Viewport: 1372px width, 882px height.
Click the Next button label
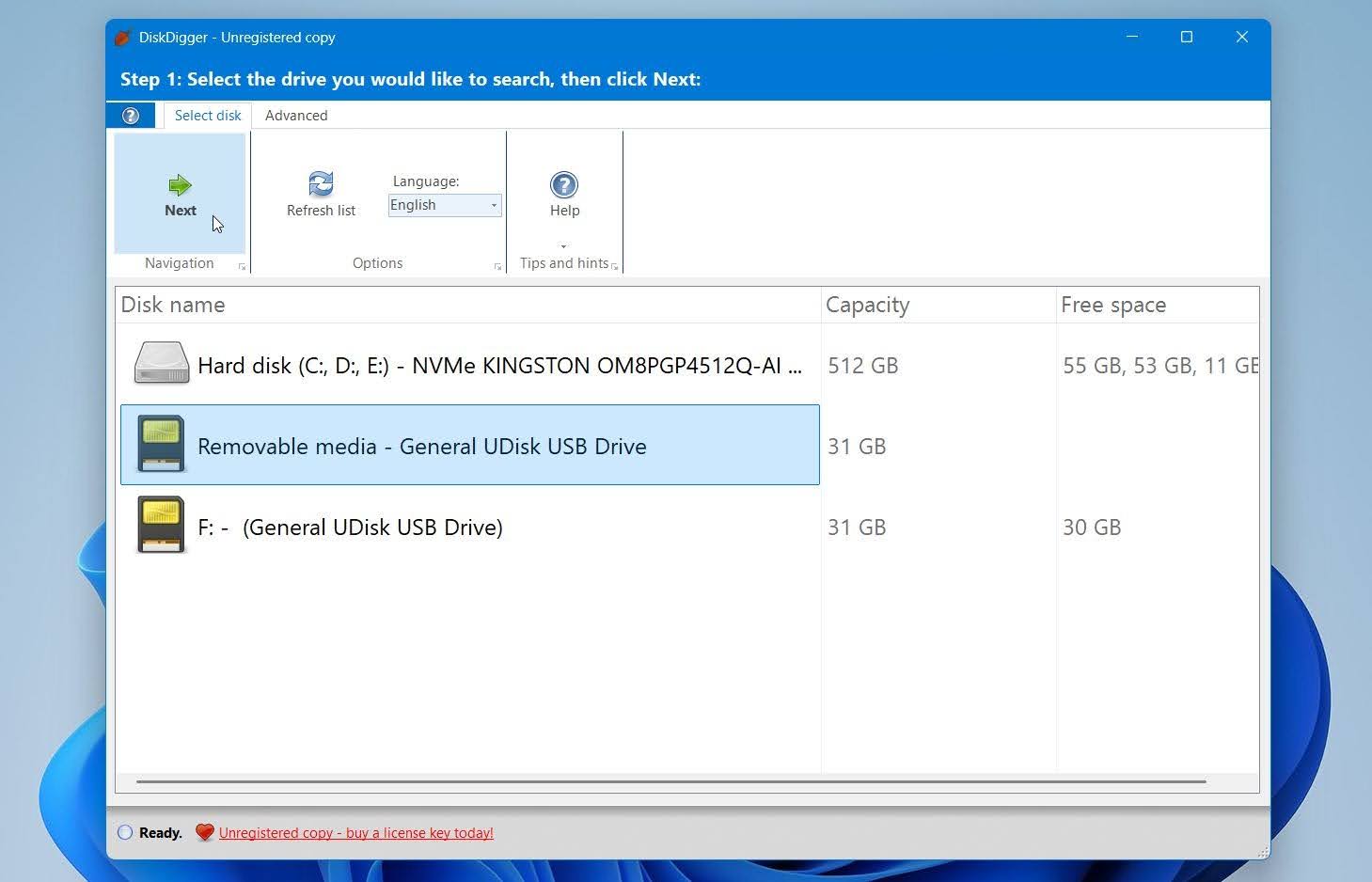coord(181,211)
